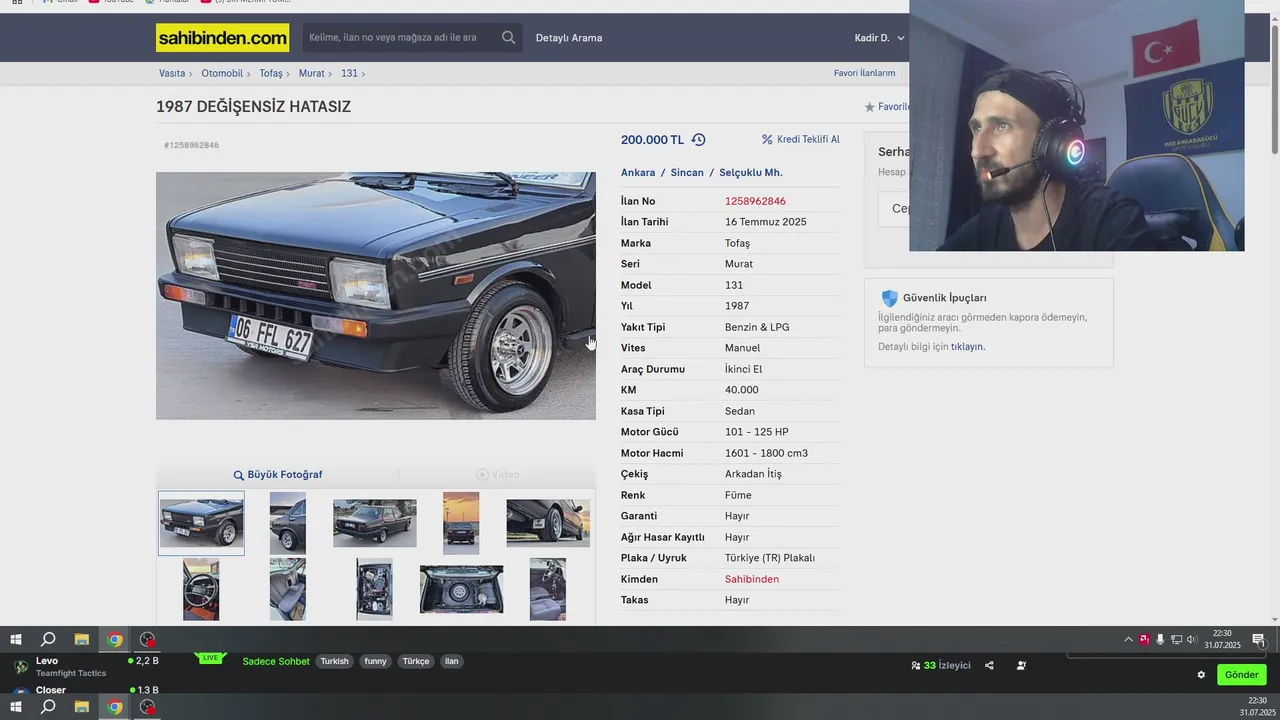
Task: Click the Güvenlik İpuçları shield icon
Action: pos(889,298)
